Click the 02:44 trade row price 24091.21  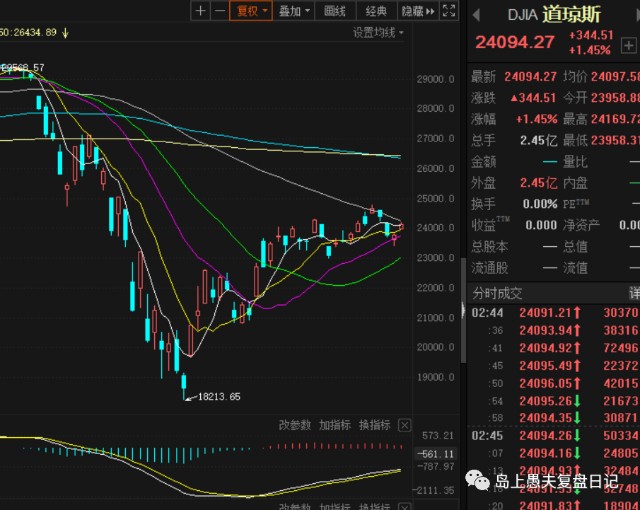[x=545, y=313]
